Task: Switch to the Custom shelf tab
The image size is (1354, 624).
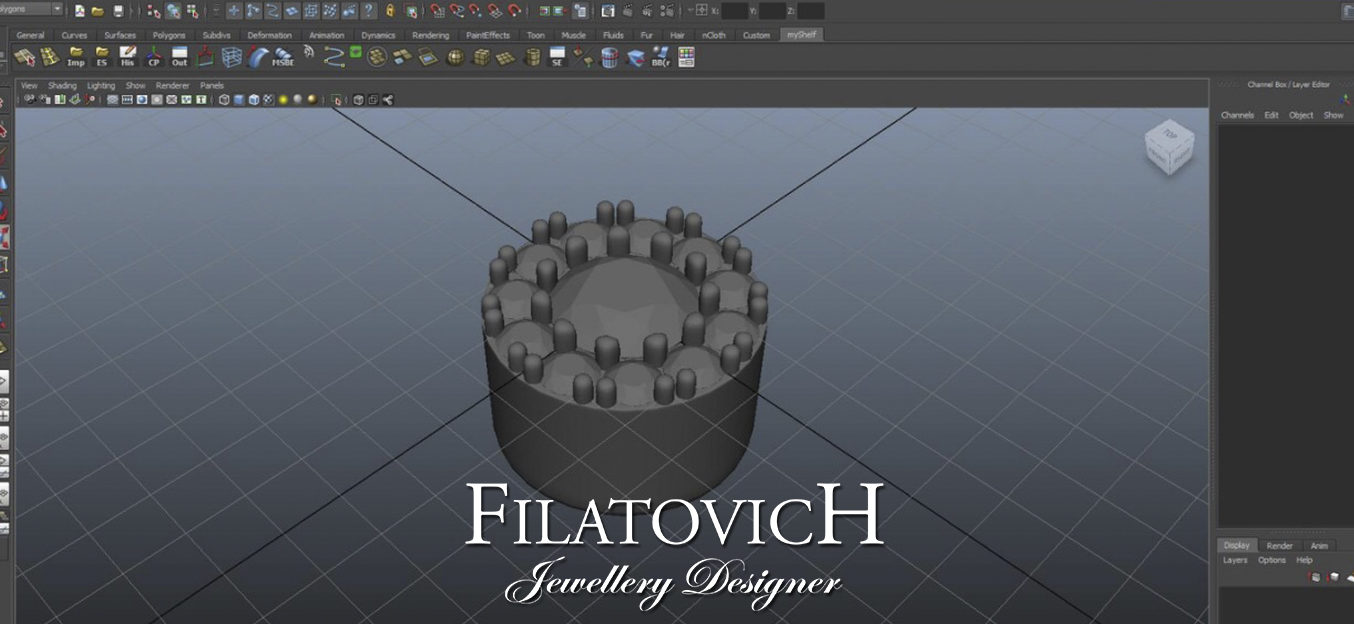Action: pyautogui.click(x=756, y=35)
